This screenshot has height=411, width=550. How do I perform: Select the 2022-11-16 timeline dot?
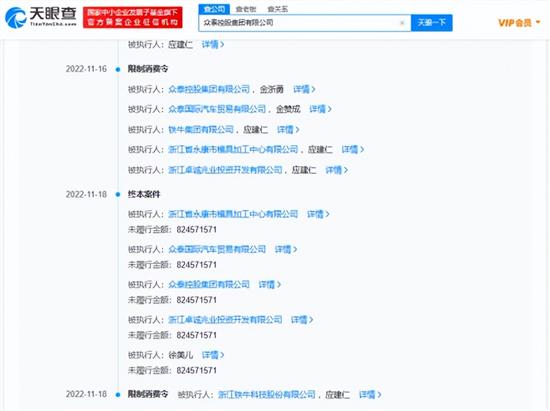pyautogui.click(x=118, y=69)
